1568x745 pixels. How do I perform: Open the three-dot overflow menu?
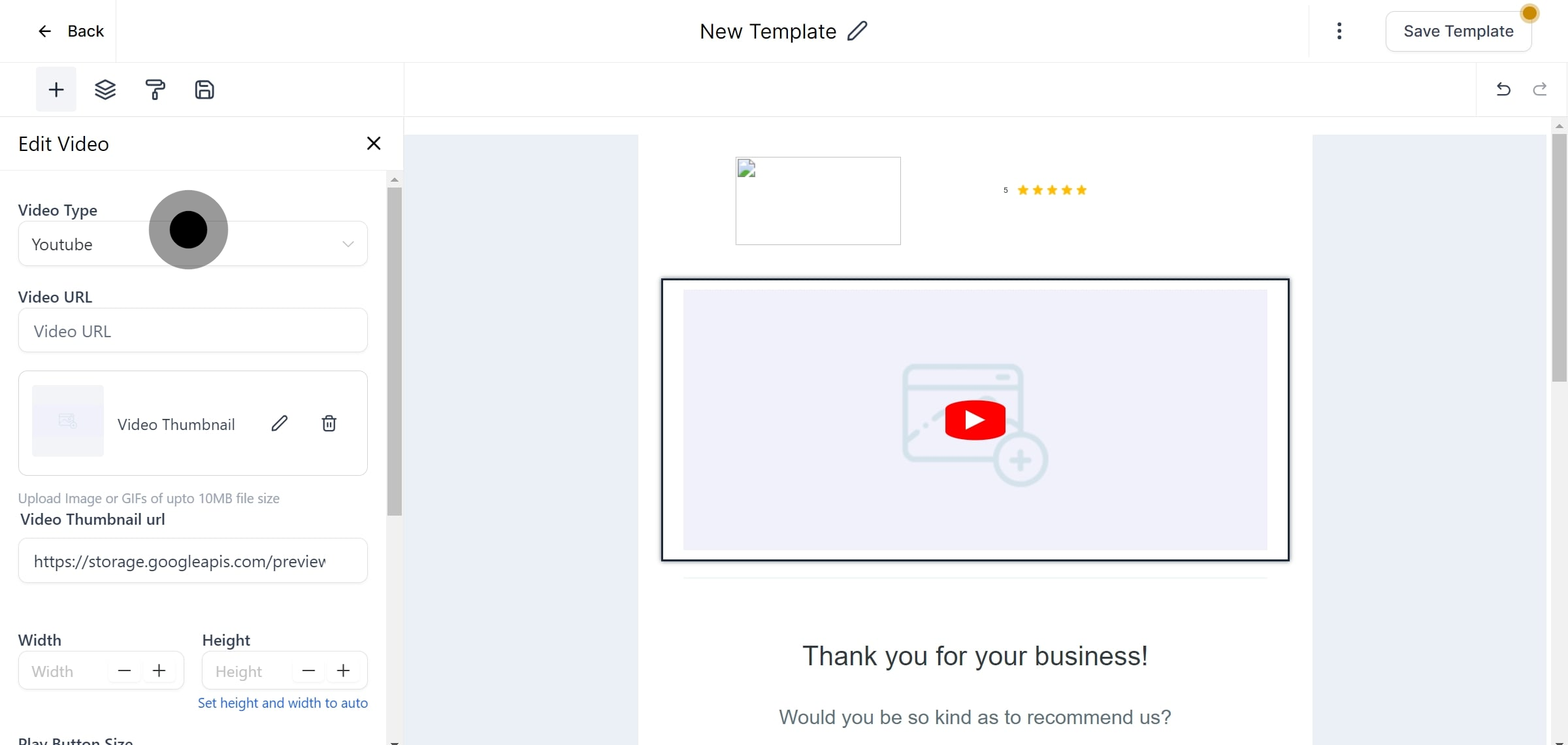[x=1339, y=31]
